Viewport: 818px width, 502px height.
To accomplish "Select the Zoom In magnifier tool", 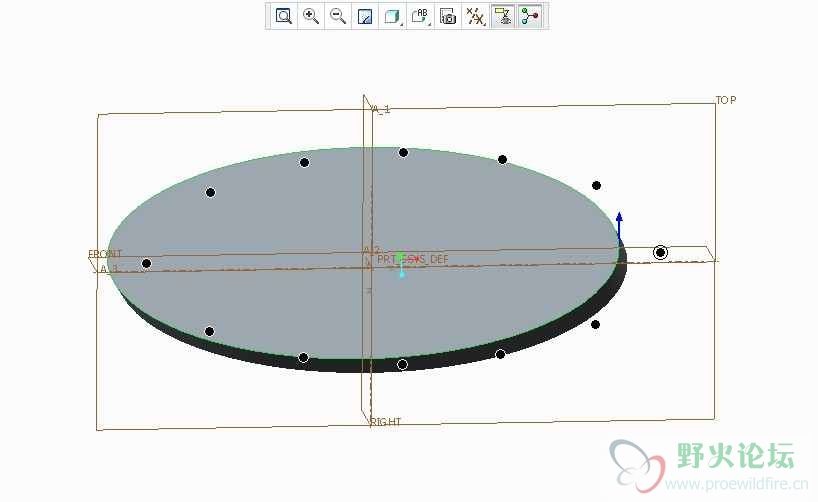I will [x=311, y=16].
